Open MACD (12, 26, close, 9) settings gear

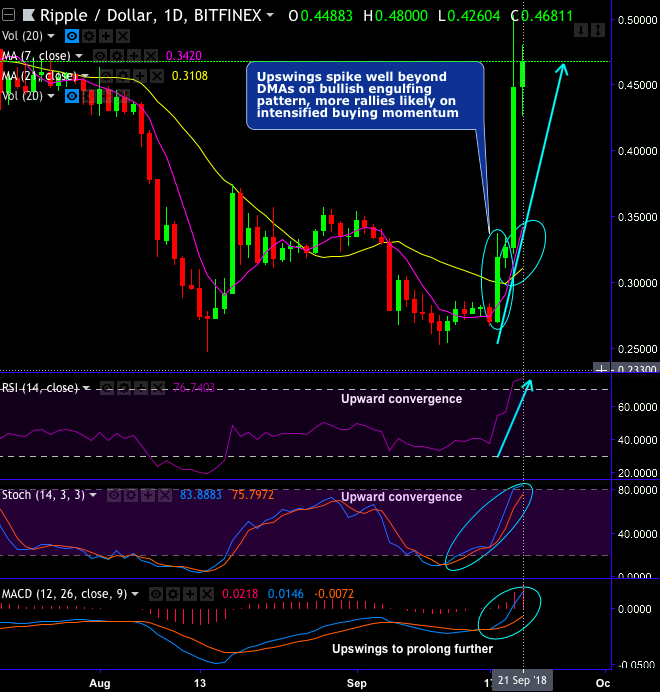click(x=173, y=594)
